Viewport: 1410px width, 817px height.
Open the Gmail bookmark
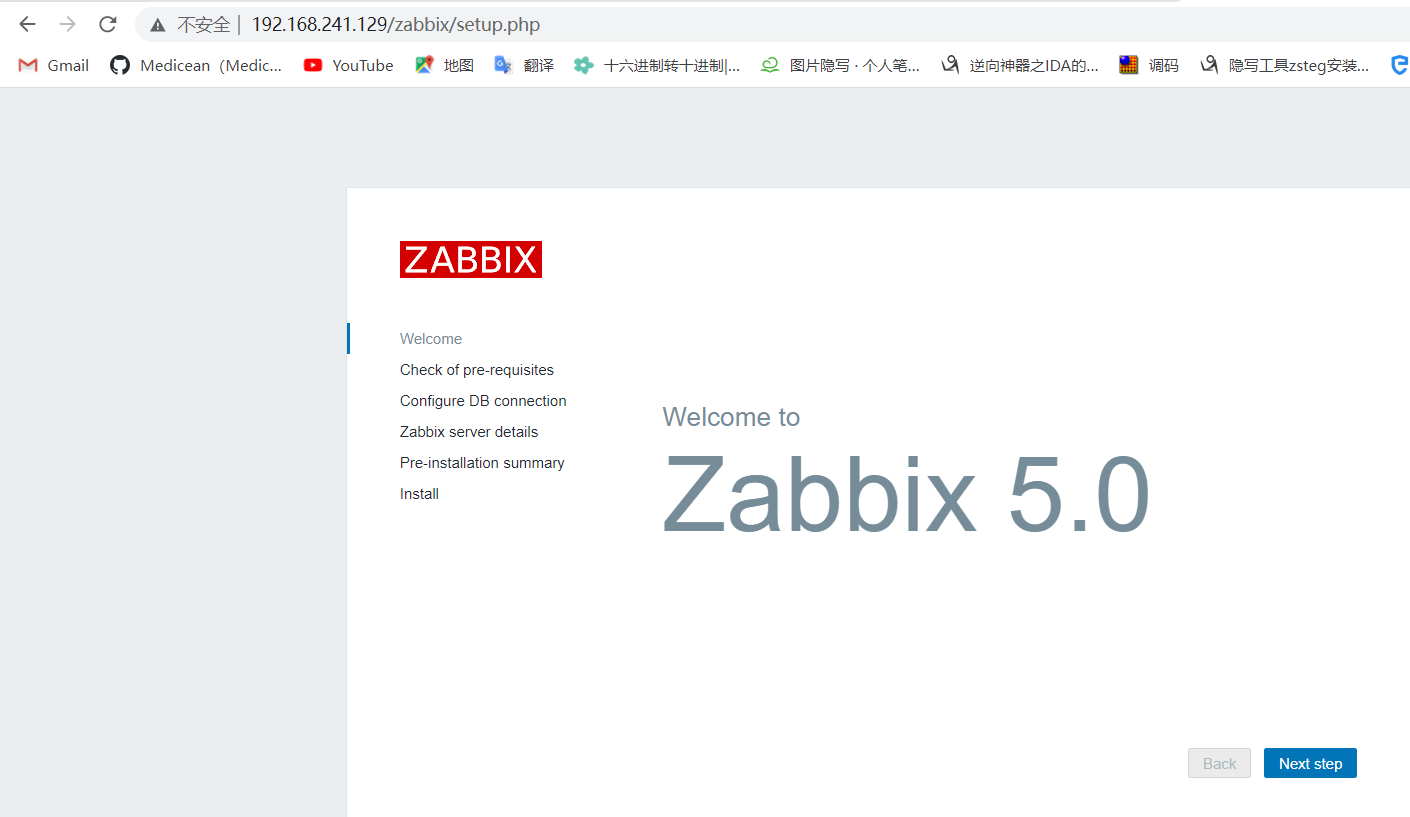tap(54, 65)
